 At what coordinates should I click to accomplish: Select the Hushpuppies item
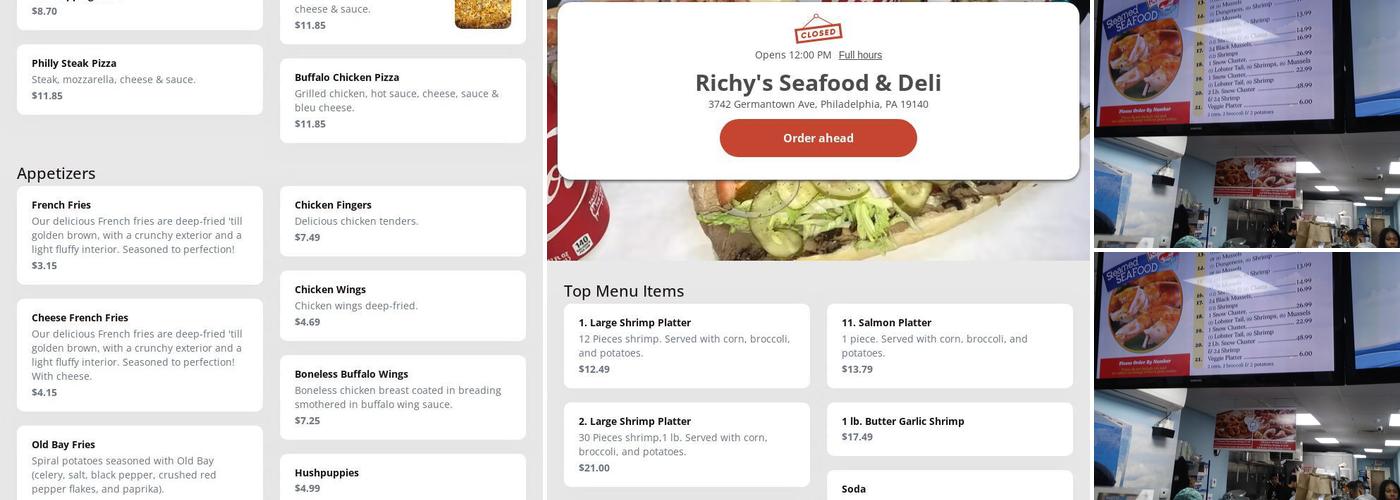403,478
